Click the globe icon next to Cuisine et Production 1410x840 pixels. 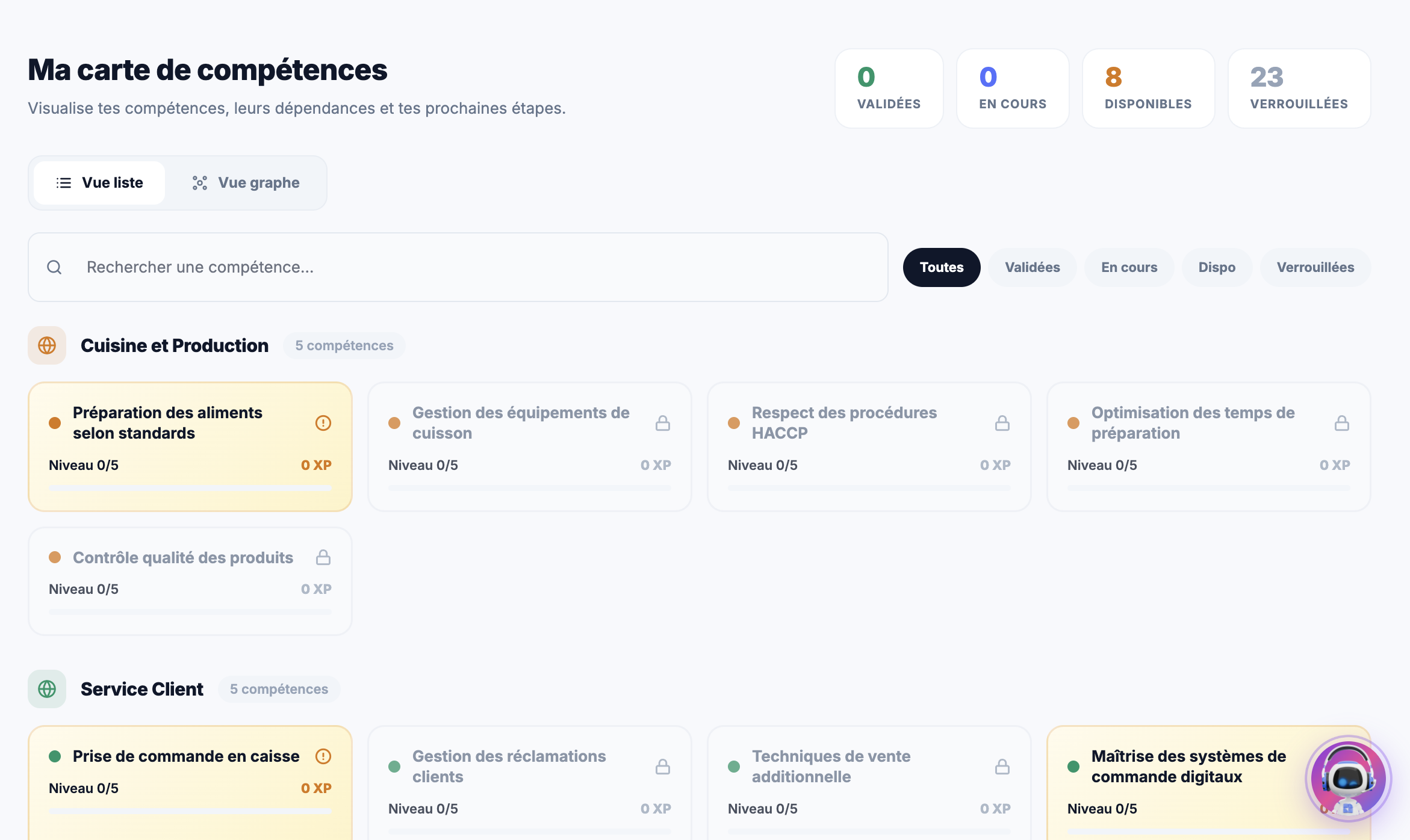click(46, 345)
